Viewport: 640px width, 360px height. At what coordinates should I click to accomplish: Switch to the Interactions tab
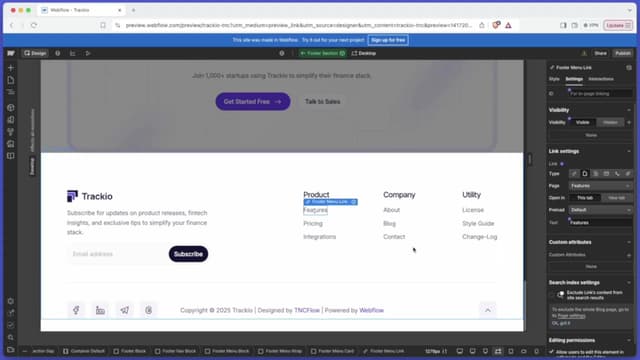point(601,79)
